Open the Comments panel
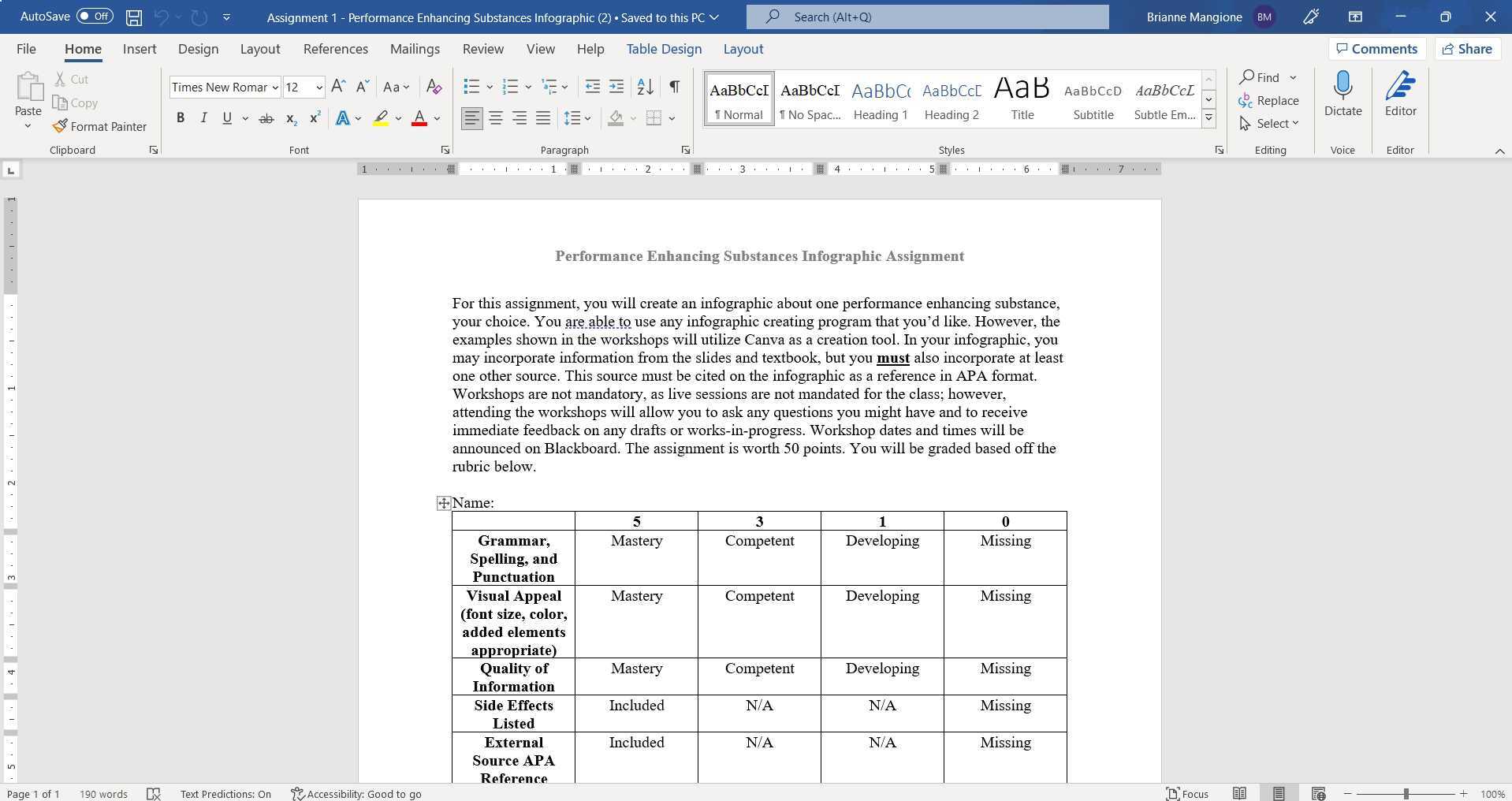The image size is (1512, 801). point(1376,48)
